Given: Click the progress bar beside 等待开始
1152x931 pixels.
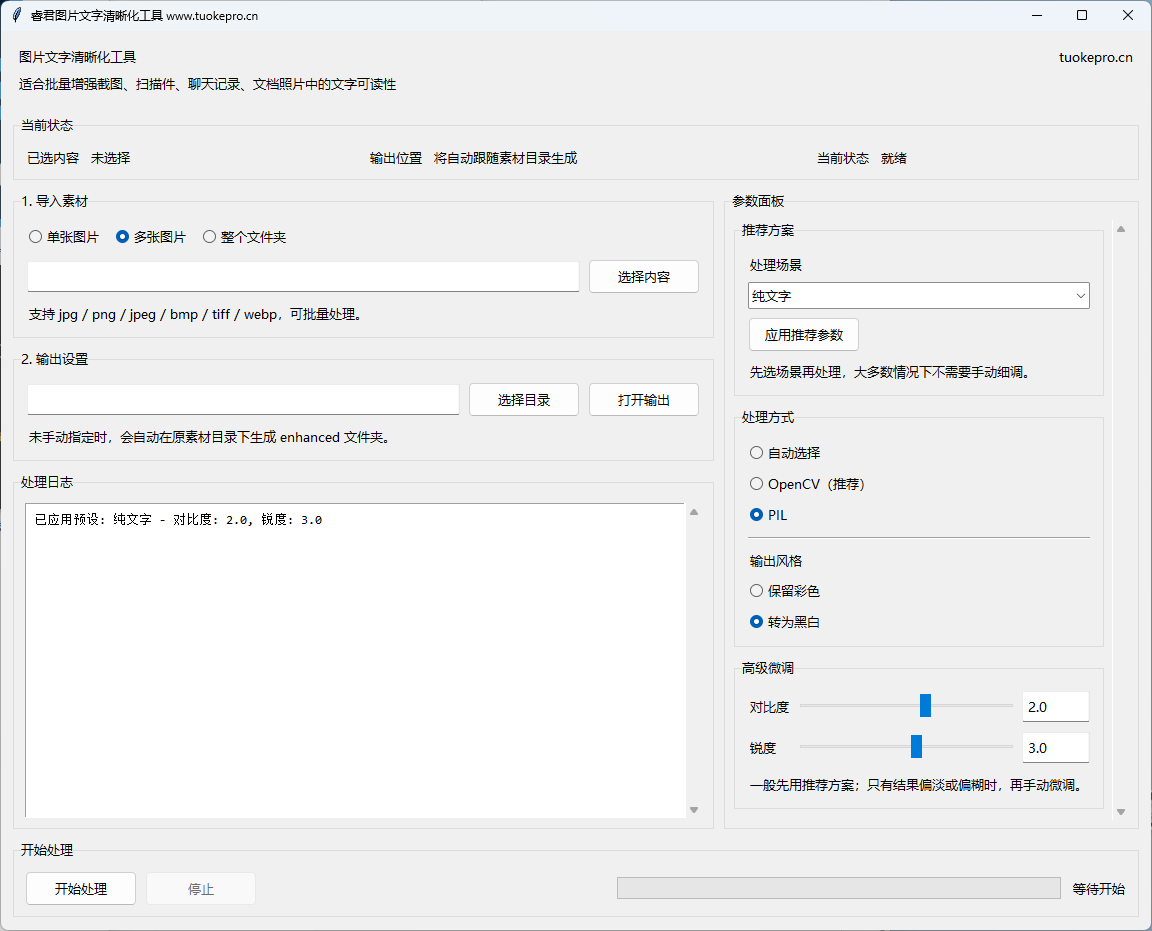Looking at the screenshot, I should [x=838, y=888].
